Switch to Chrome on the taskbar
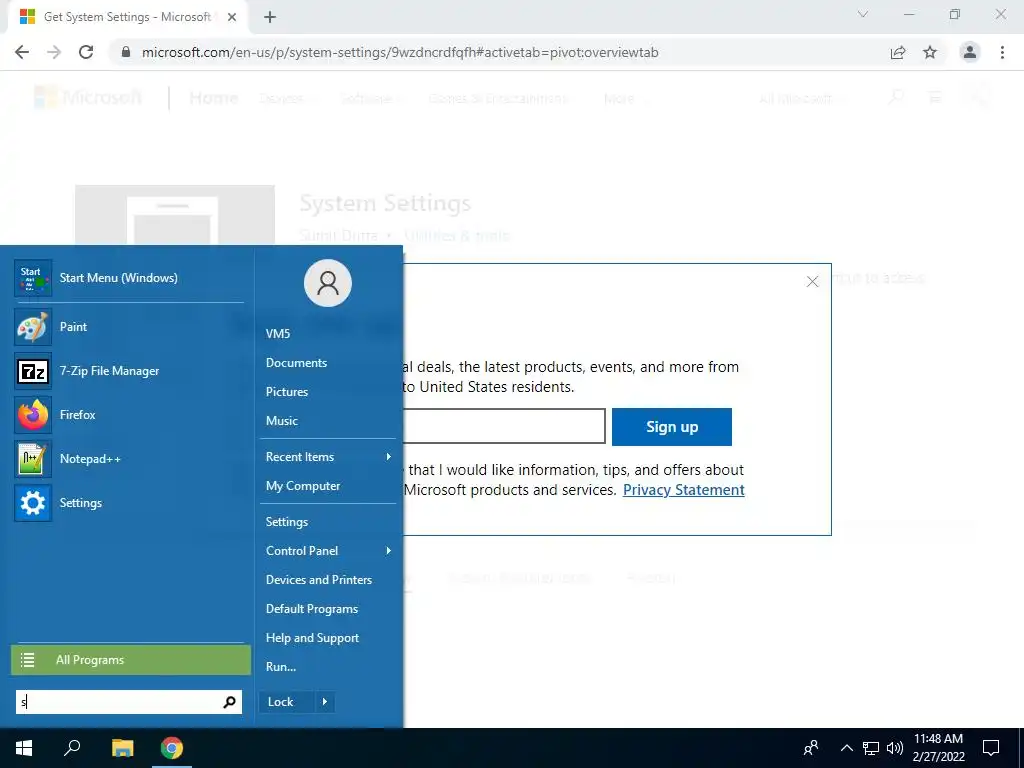Screen dimensions: 1024x768 (x=172, y=748)
